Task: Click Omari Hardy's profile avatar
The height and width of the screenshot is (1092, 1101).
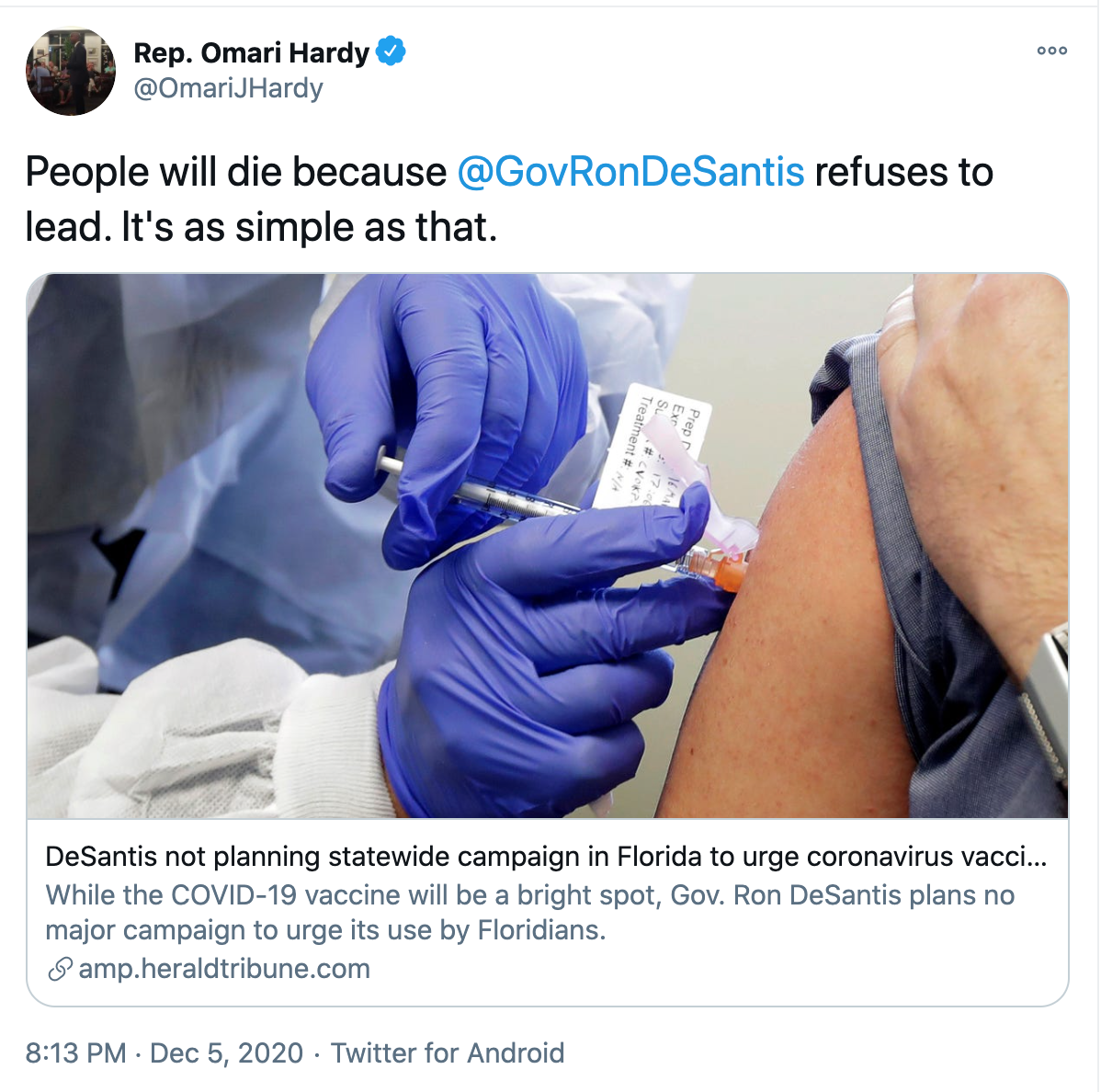Action: (x=71, y=71)
